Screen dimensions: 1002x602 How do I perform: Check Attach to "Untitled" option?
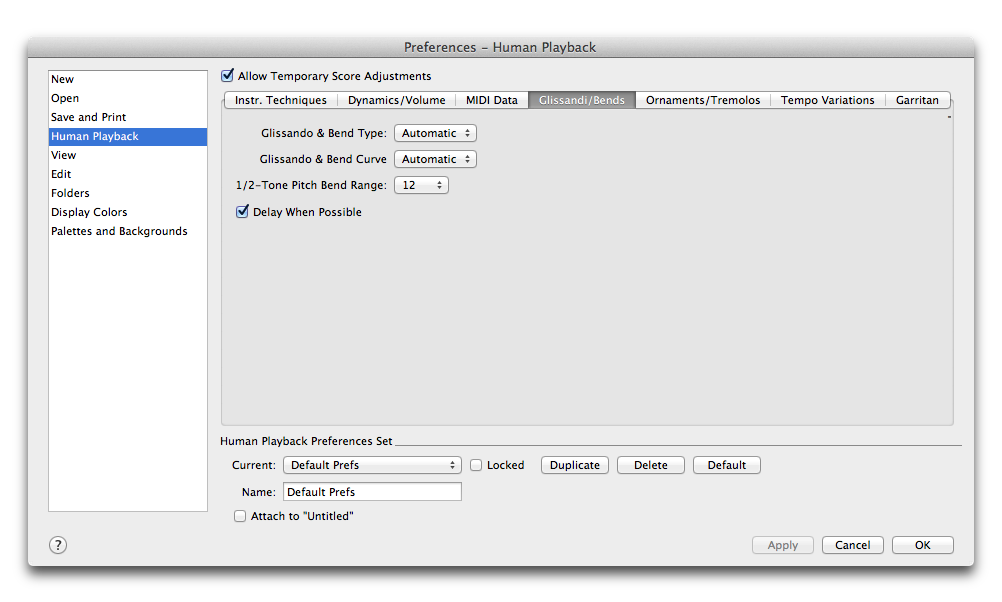240,516
